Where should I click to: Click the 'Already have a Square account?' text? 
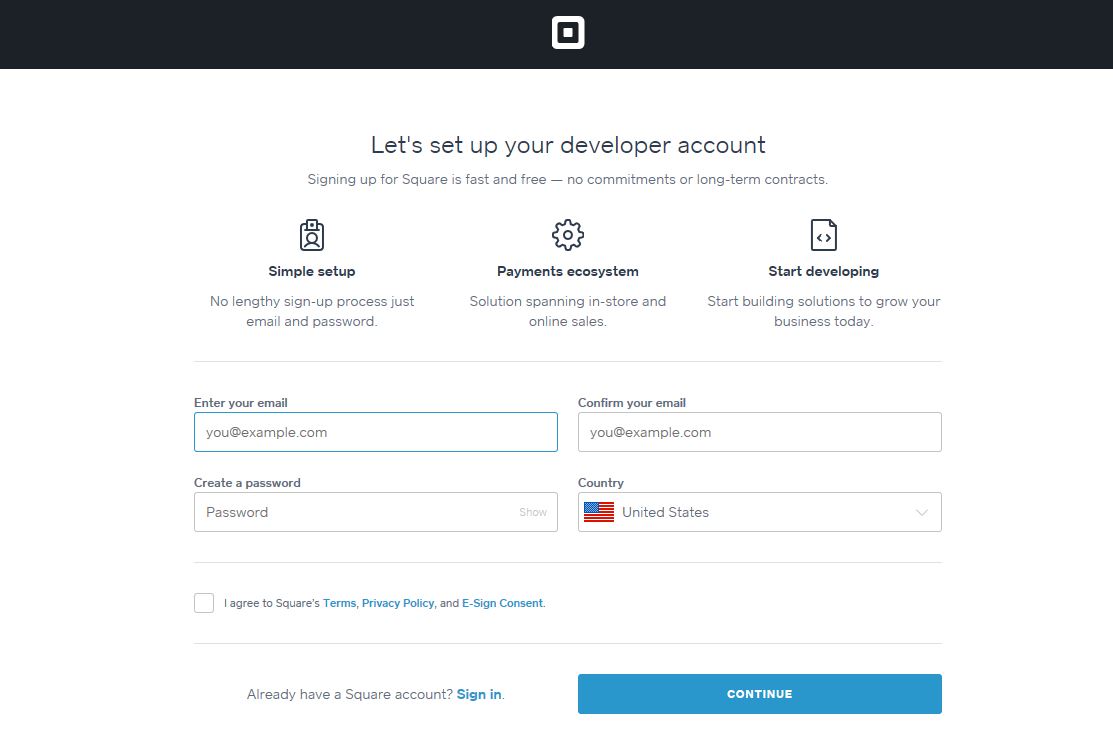tap(349, 694)
